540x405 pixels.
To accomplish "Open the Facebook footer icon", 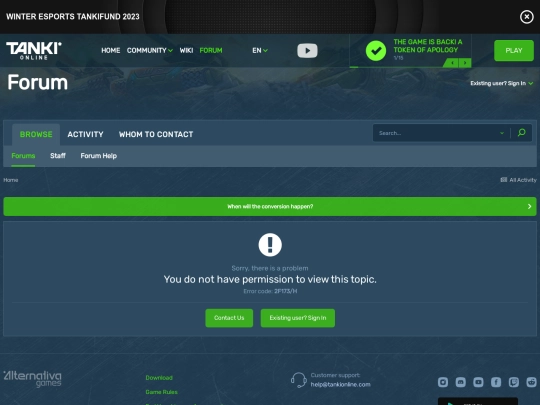I will (x=496, y=382).
